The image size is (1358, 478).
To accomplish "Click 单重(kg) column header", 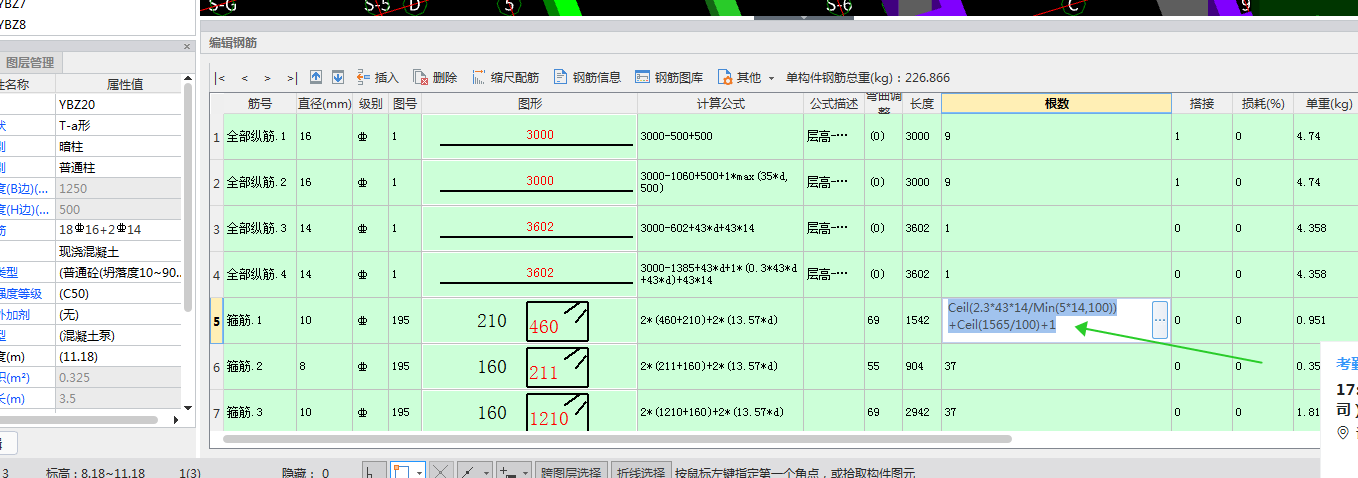I will (x=1328, y=103).
